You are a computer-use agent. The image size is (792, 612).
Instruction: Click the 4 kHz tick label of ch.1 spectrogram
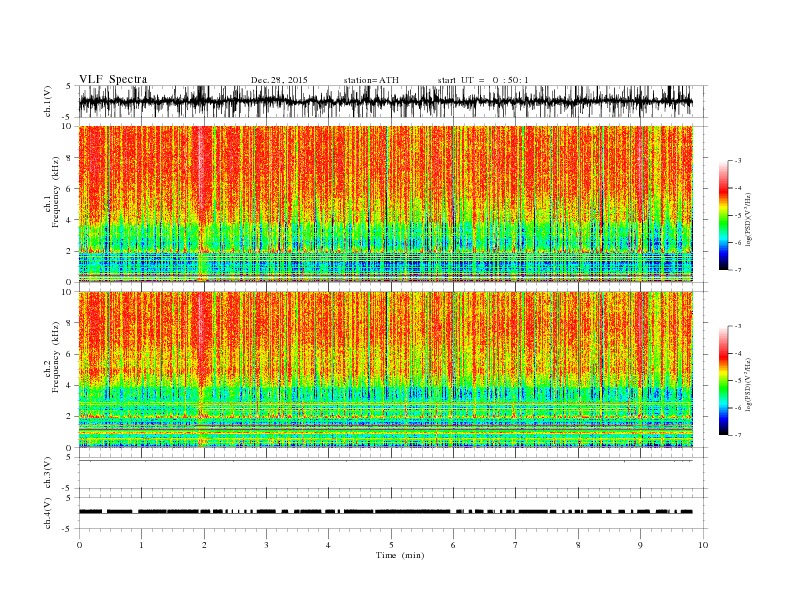(x=70, y=220)
